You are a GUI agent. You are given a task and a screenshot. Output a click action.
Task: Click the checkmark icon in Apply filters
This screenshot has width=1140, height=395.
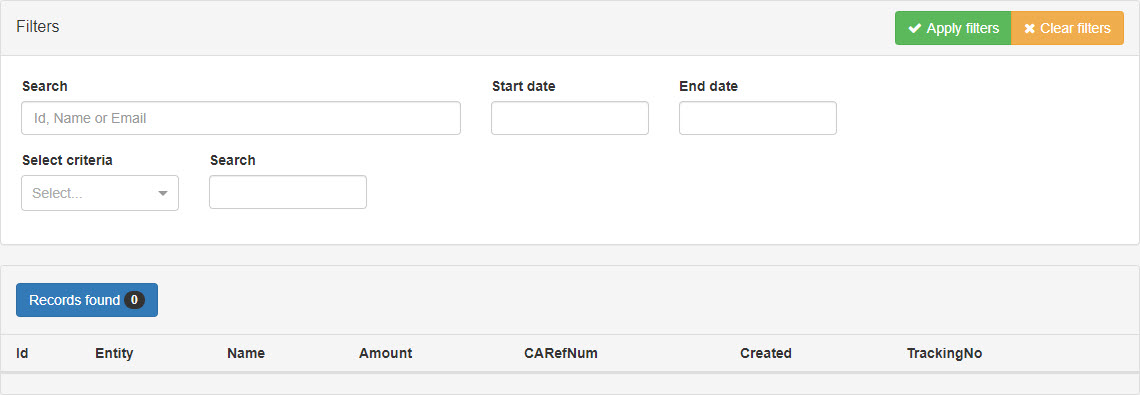click(915, 28)
